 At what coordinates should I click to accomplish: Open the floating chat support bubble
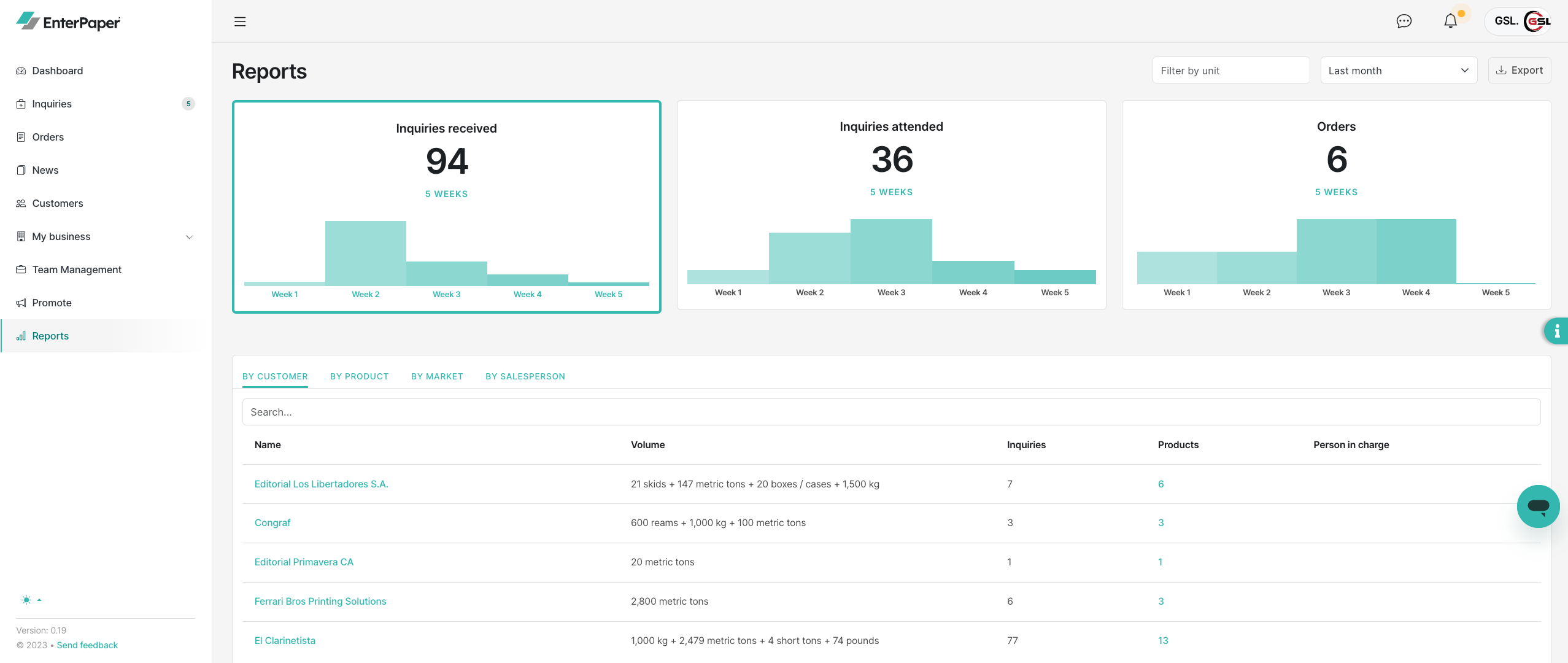click(1538, 506)
